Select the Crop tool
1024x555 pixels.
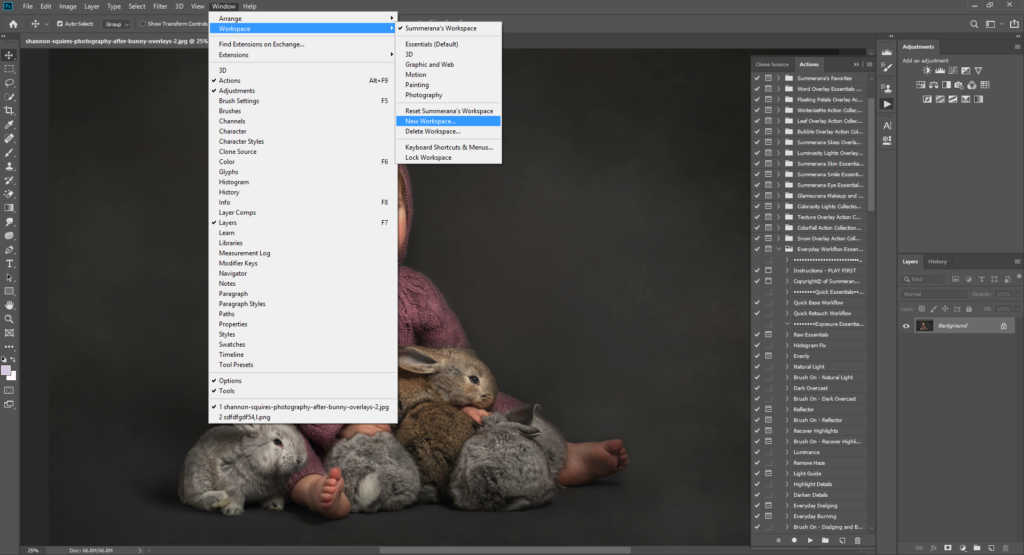9,110
